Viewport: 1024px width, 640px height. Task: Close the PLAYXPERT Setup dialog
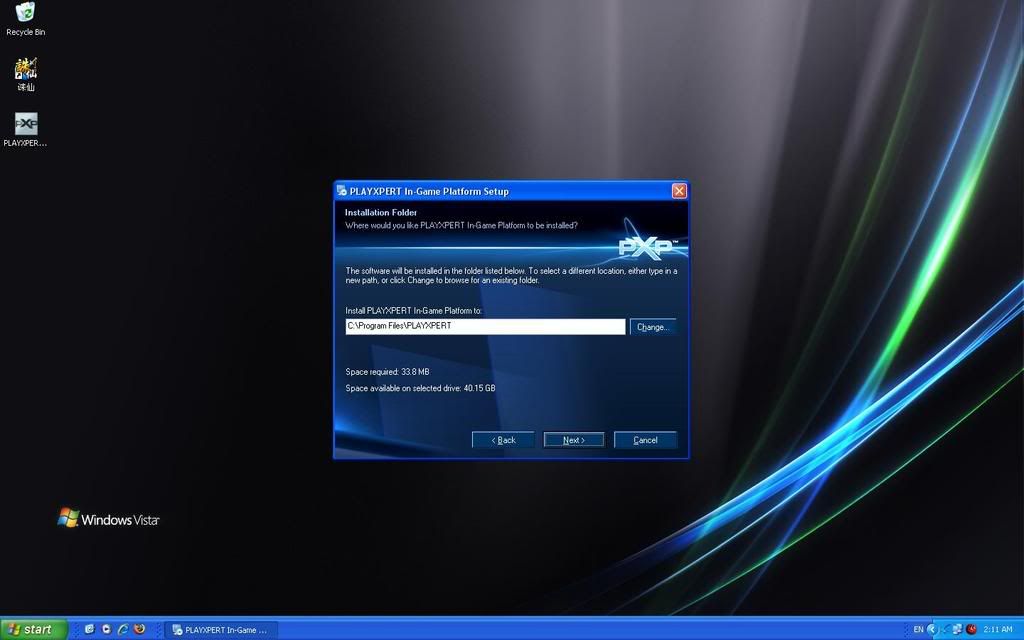[679, 191]
